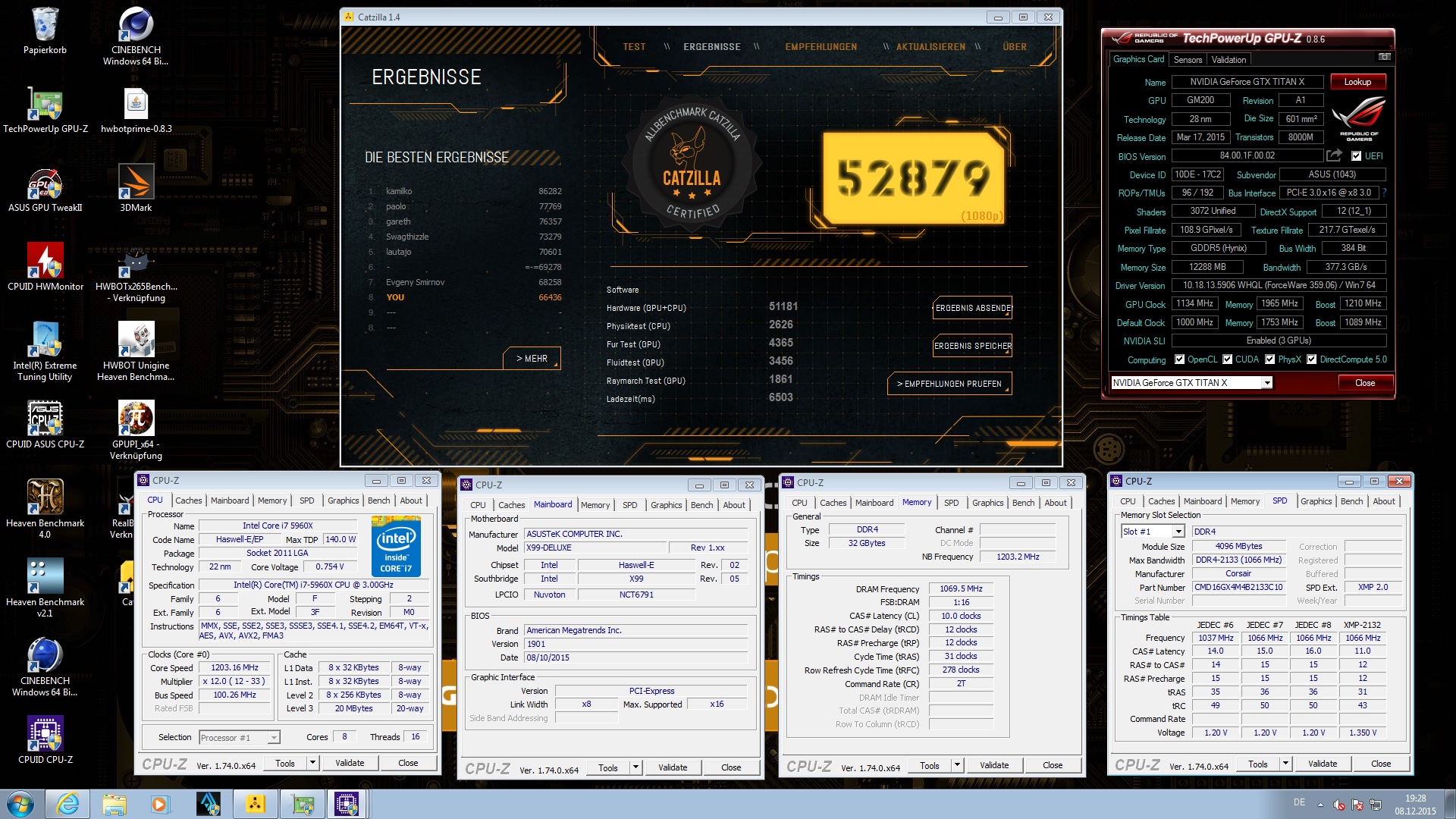Screen dimensions: 1456x819
Task: Open Windows Explorer folder on the taskbar
Action: point(115,804)
